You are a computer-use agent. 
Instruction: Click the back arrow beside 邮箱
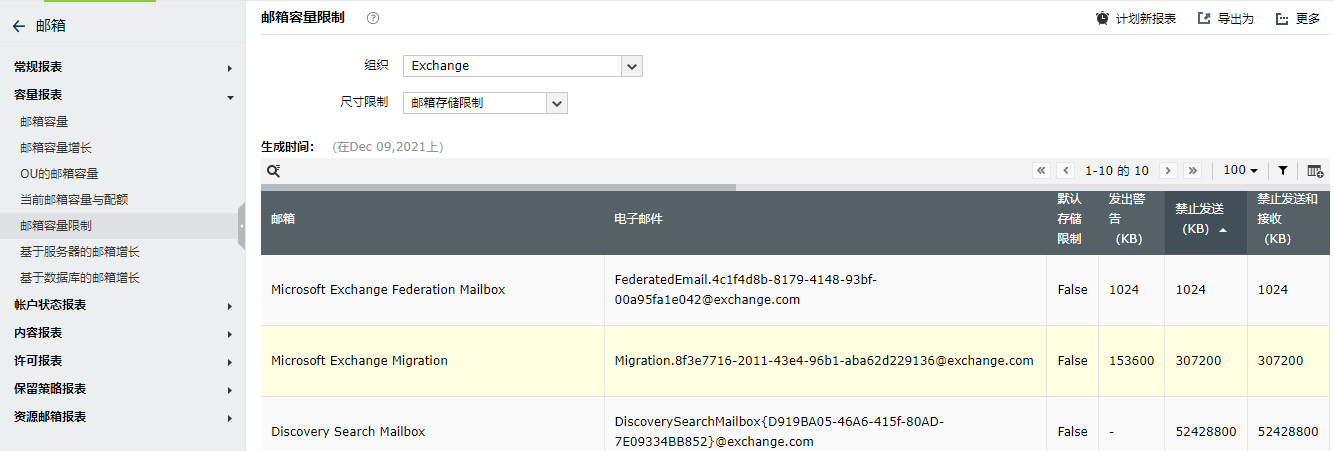pyautogui.click(x=19, y=27)
